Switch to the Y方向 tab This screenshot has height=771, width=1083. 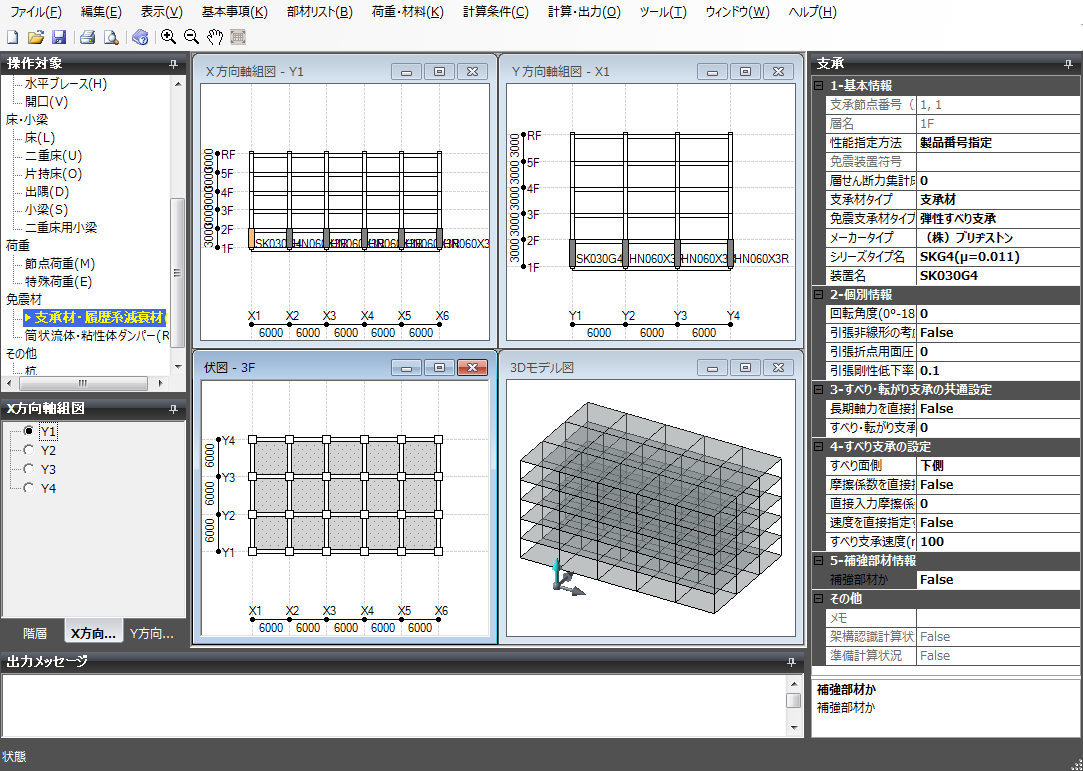pyautogui.click(x=152, y=634)
